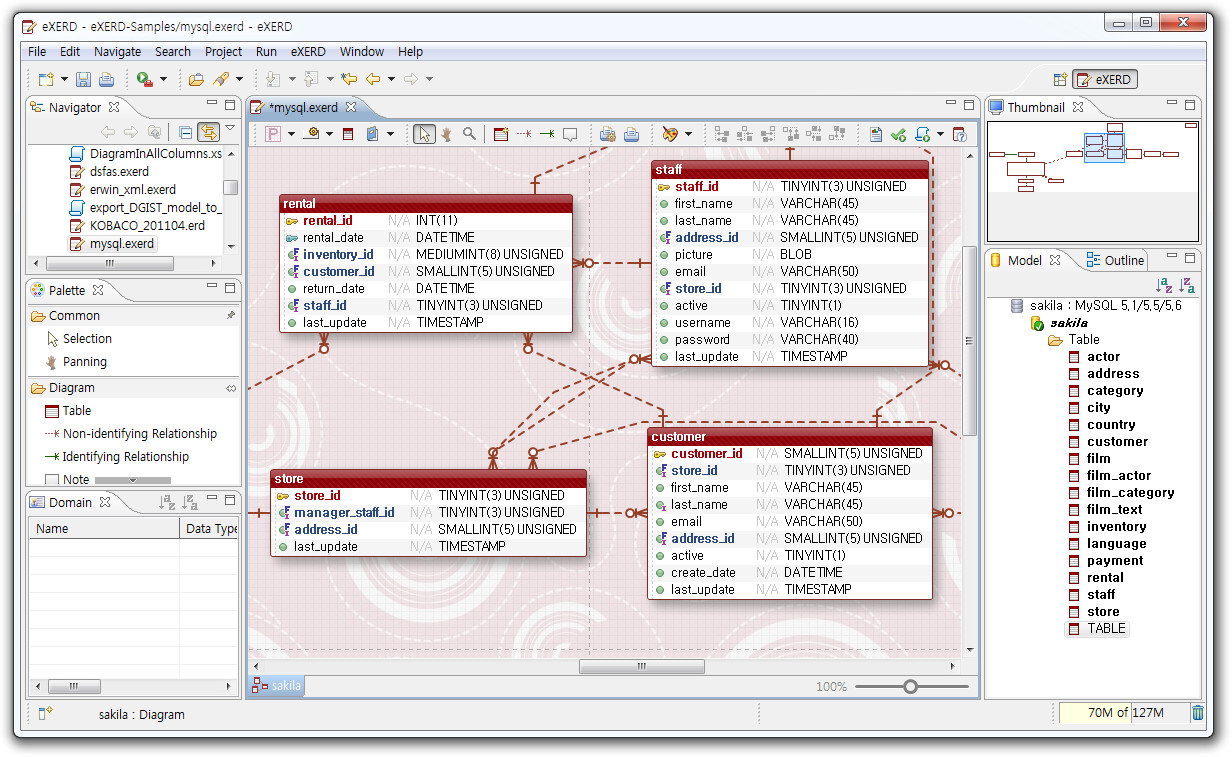Click the Back navigation yellow arrow
The image size is (1232, 757).
pyautogui.click(x=372, y=79)
